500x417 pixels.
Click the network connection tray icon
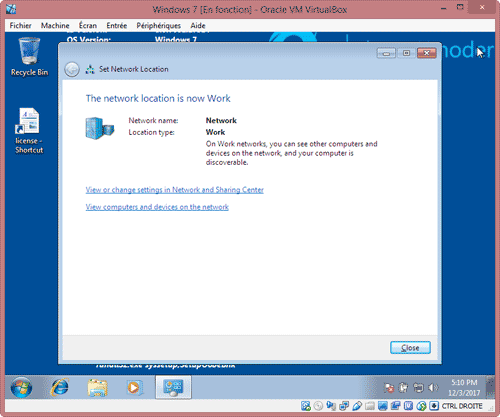click(418, 387)
